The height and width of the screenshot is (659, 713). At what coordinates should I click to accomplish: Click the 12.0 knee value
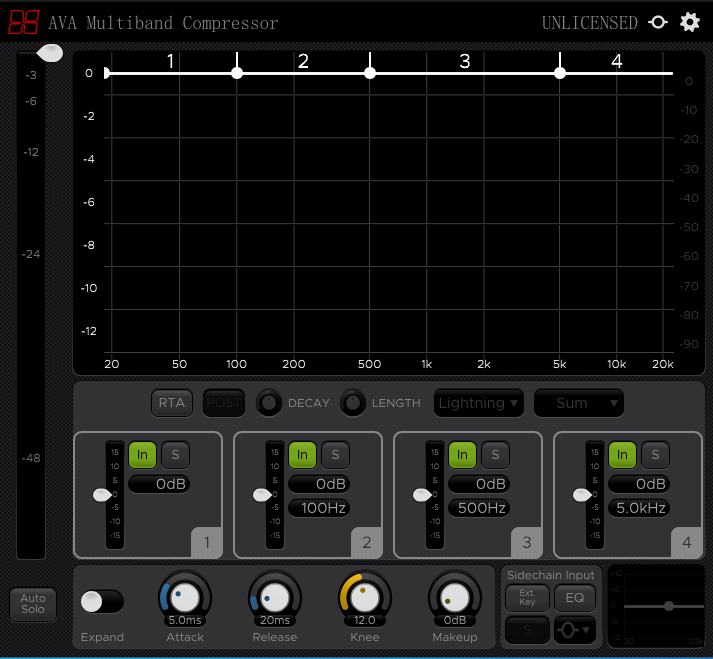(365, 620)
